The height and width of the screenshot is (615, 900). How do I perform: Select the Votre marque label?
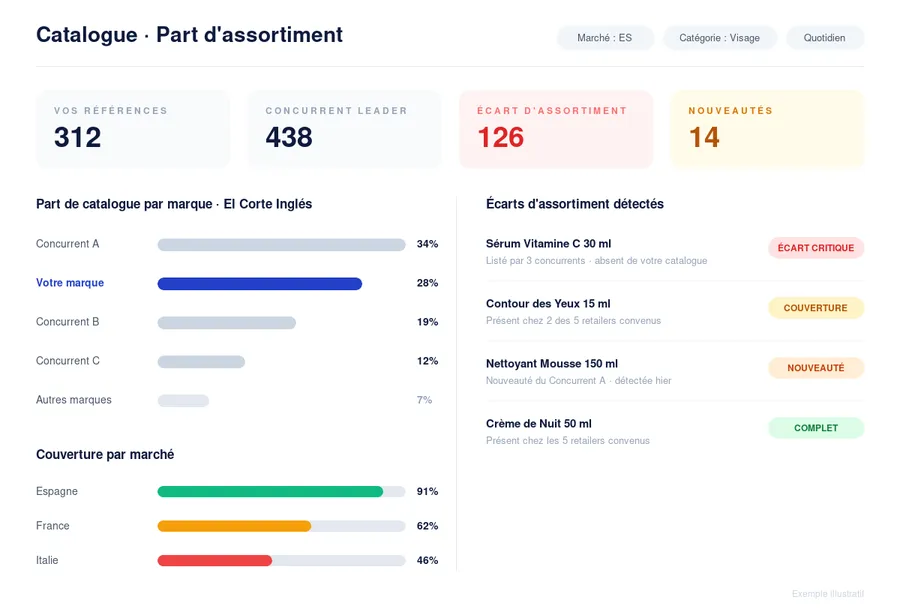(70, 283)
